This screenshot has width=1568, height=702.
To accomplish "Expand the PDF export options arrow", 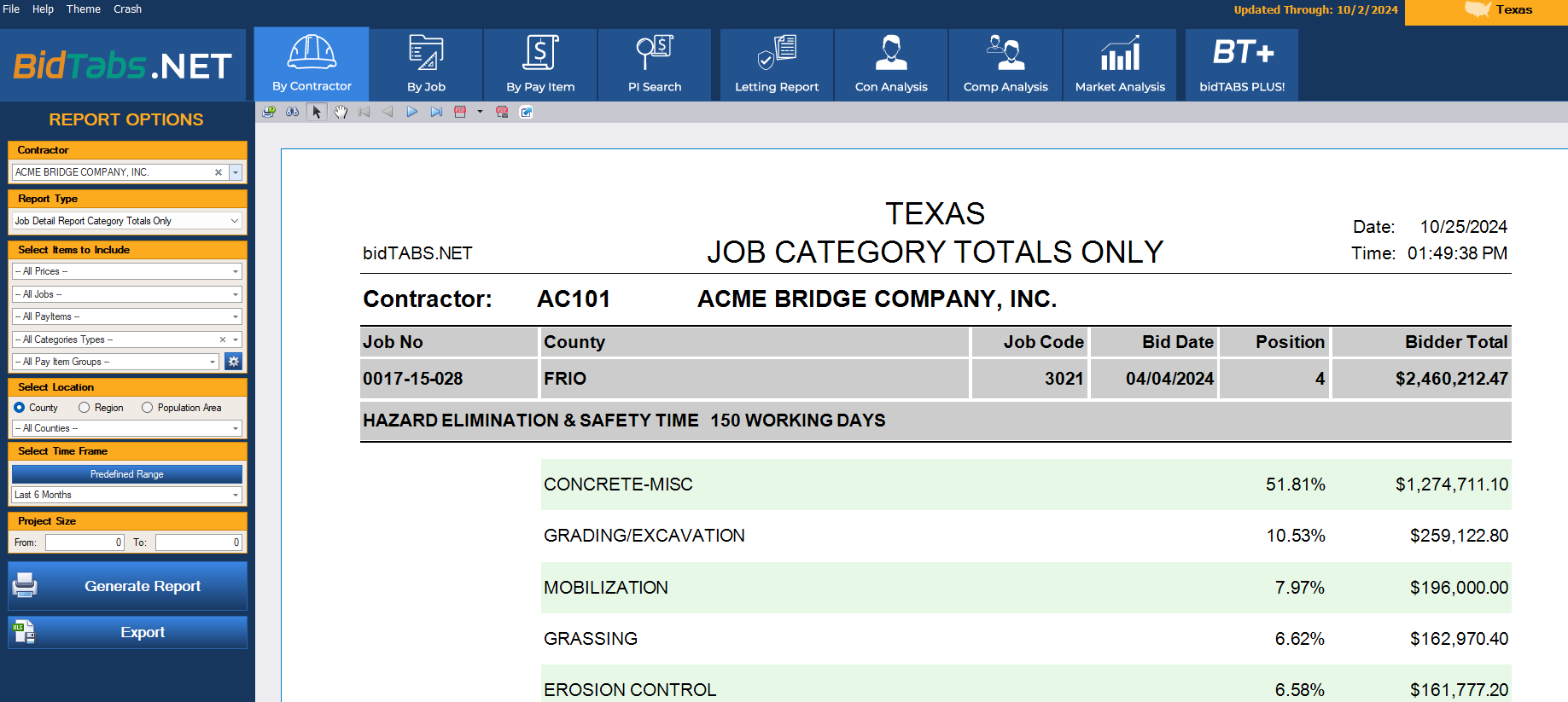I will pyautogui.click(x=480, y=112).
